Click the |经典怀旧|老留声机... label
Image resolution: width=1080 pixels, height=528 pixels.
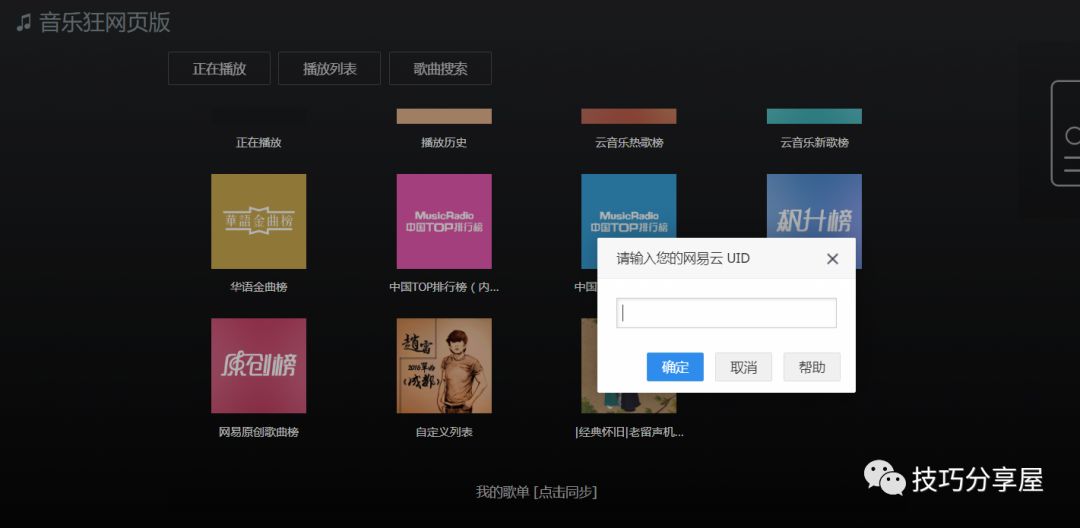629,432
